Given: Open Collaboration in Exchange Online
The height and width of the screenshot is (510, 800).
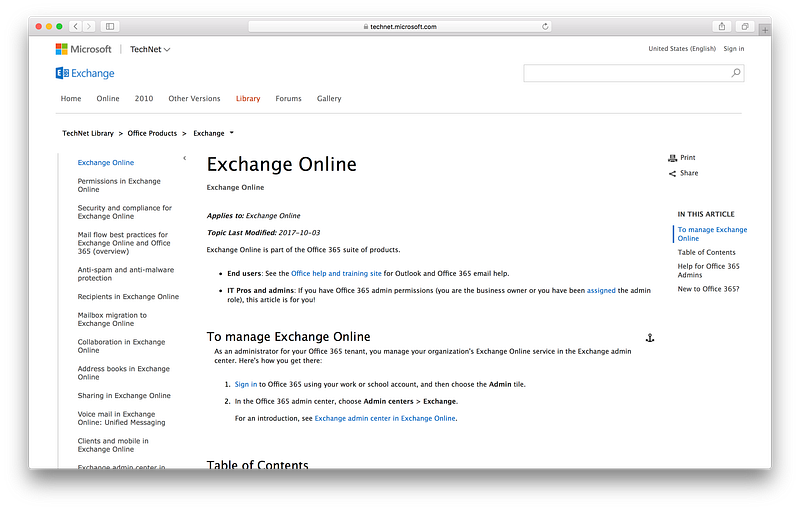Looking at the screenshot, I should click(x=121, y=346).
